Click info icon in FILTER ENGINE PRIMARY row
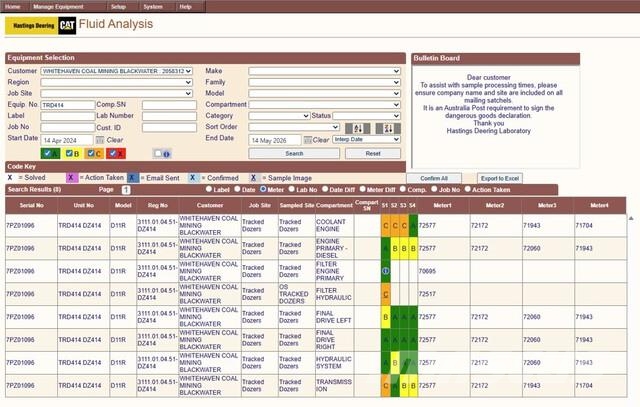The height and width of the screenshot is (407, 640). 385,271
